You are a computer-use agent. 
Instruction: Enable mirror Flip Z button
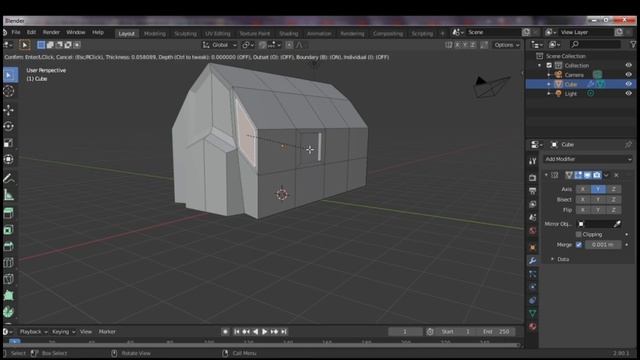point(613,210)
